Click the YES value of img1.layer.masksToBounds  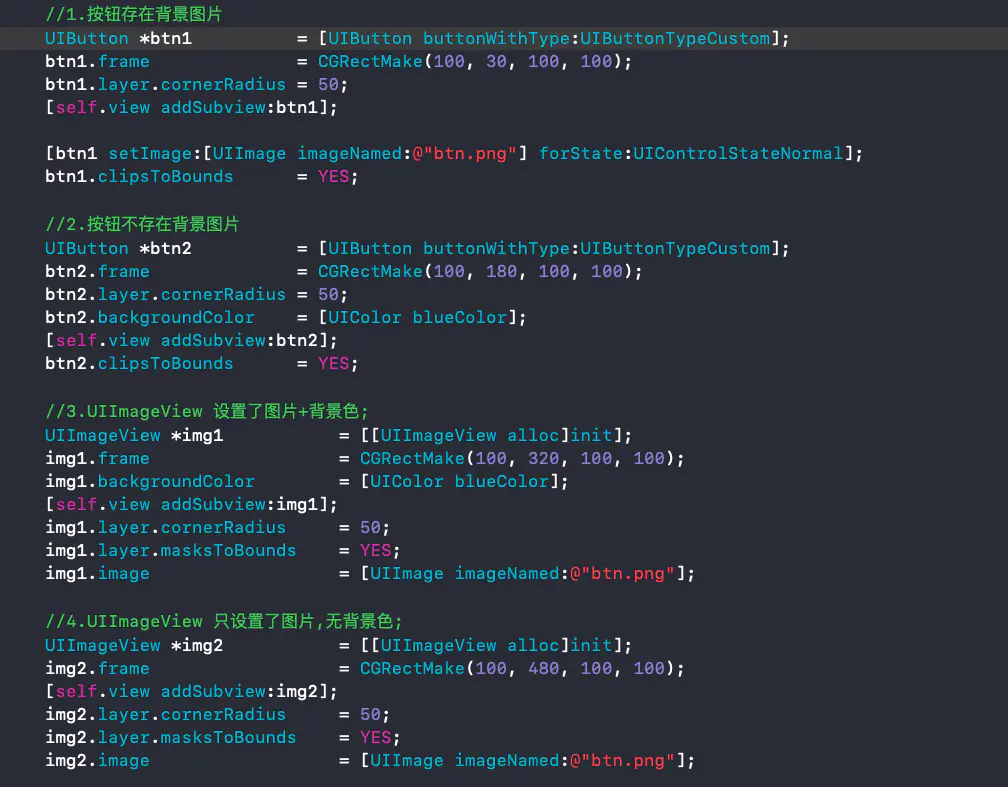click(x=375, y=551)
